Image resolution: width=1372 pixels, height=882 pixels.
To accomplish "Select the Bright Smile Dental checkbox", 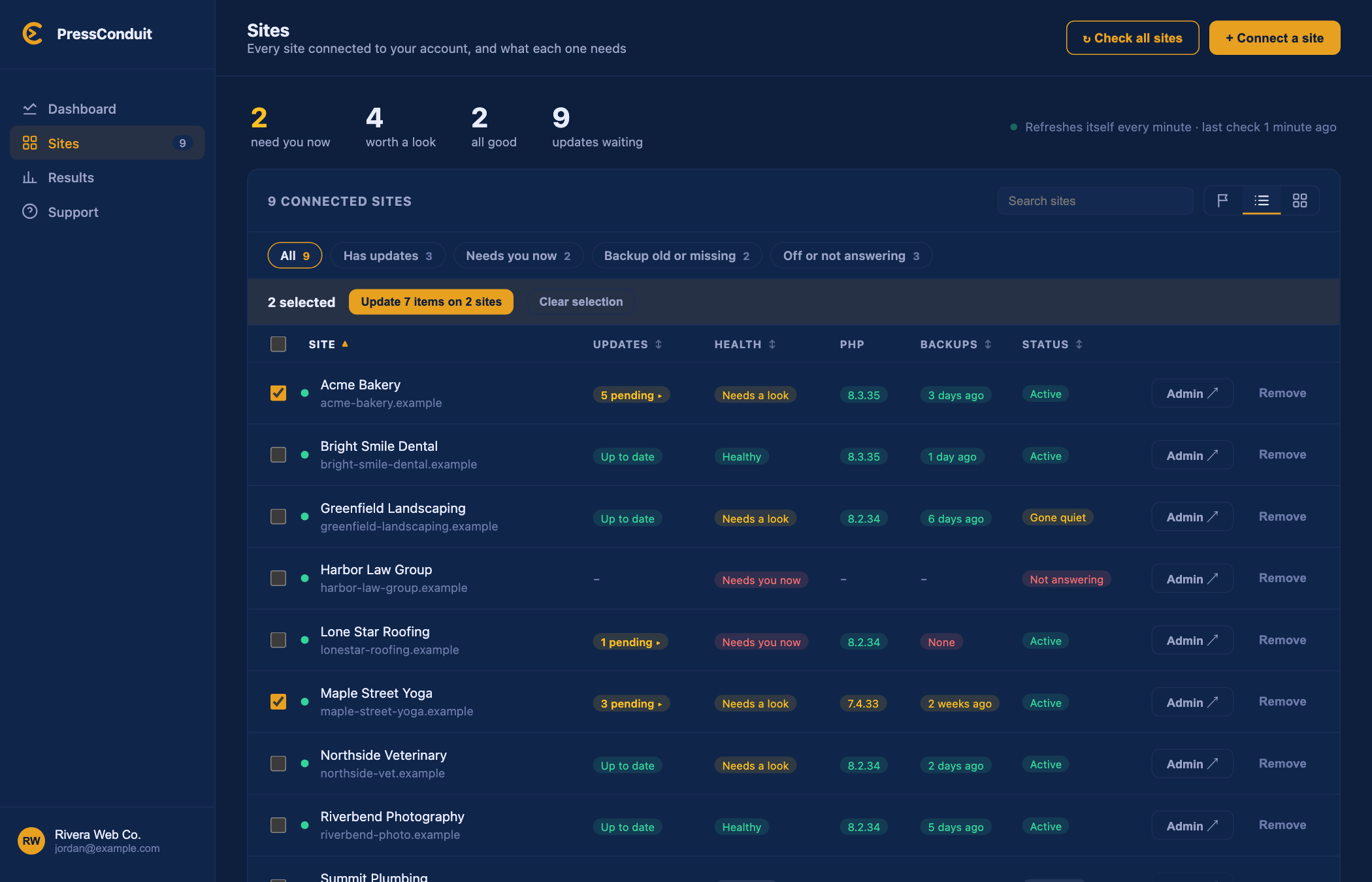I will [278, 455].
